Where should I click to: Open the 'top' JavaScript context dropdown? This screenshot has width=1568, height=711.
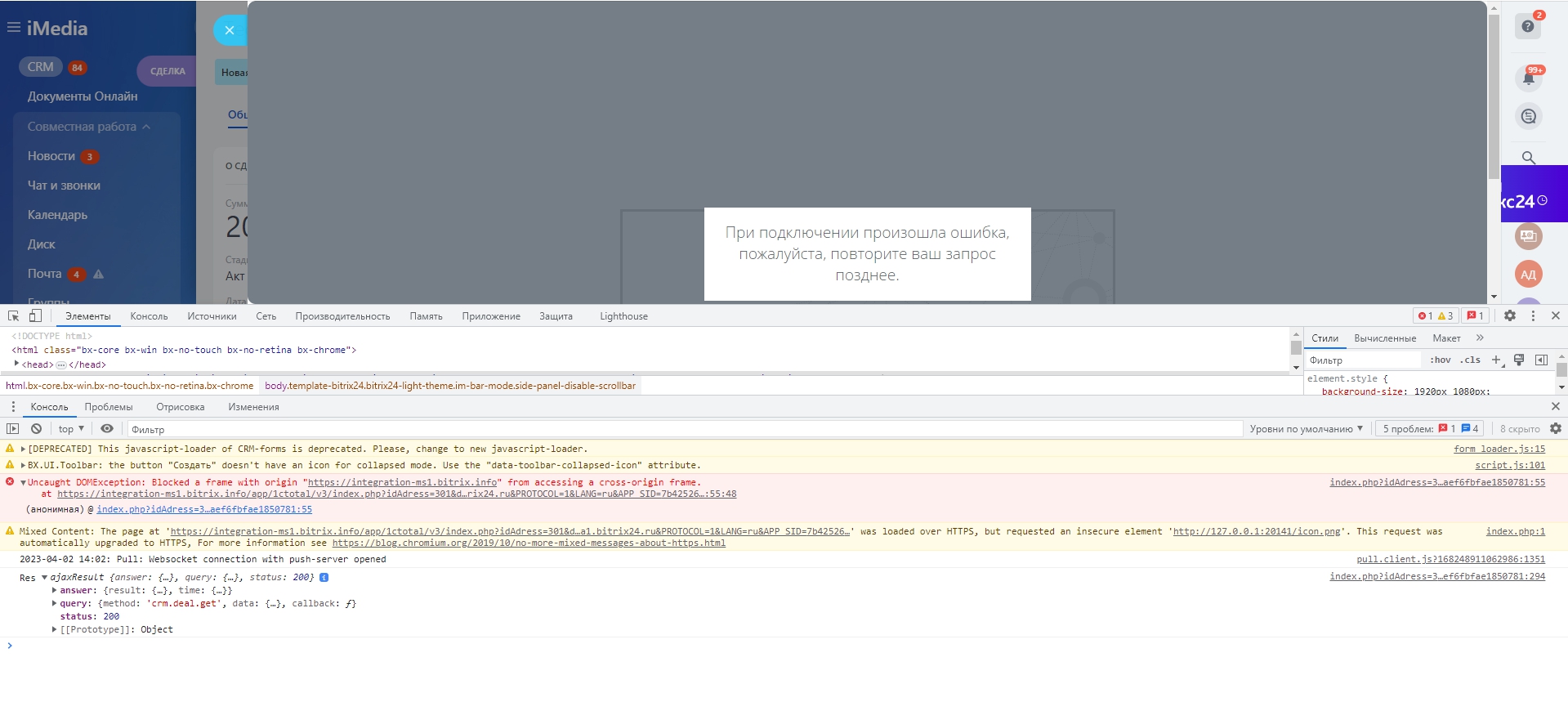71,429
